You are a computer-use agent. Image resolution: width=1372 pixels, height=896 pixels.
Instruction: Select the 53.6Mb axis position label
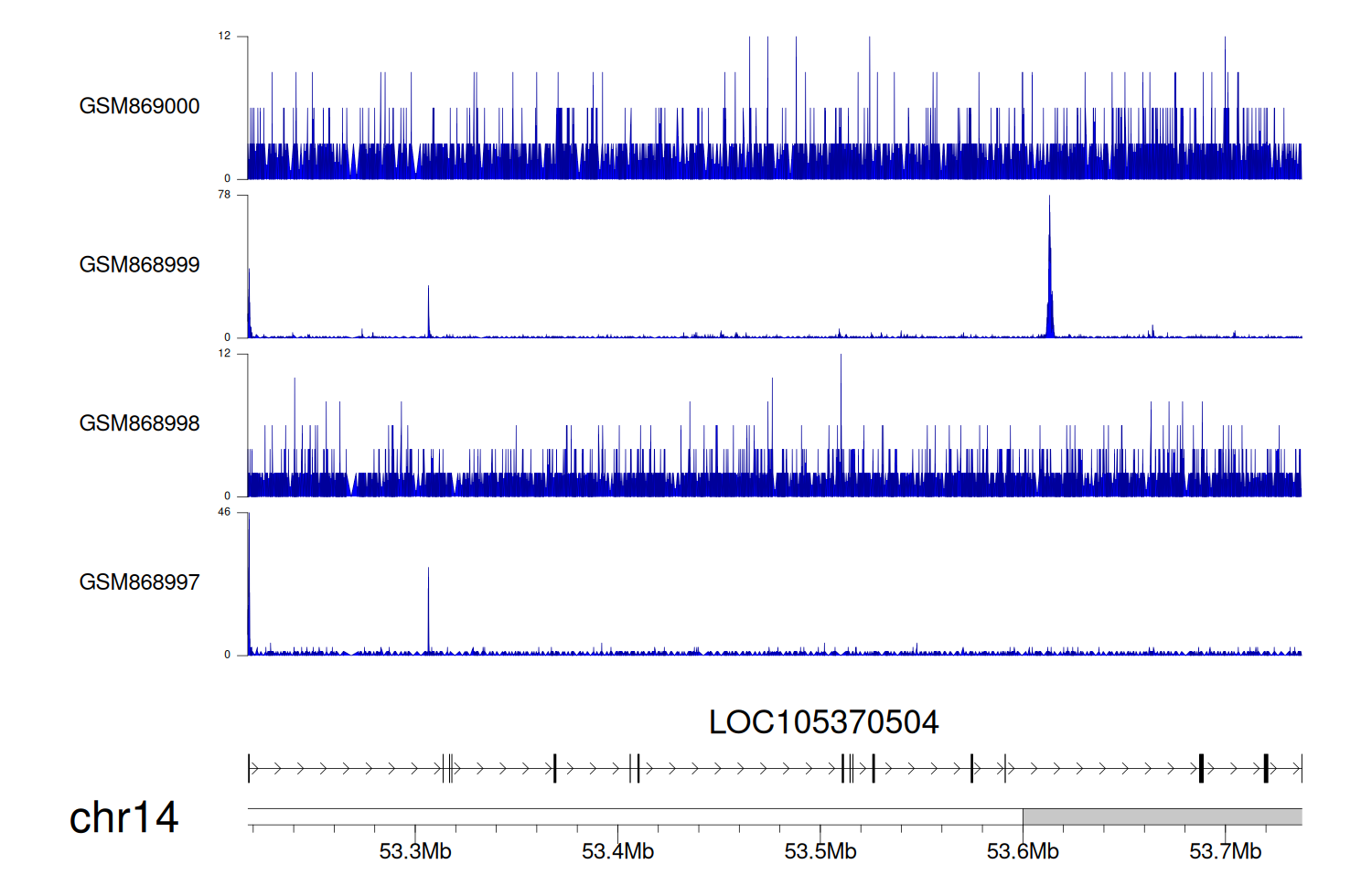pos(1023,852)
